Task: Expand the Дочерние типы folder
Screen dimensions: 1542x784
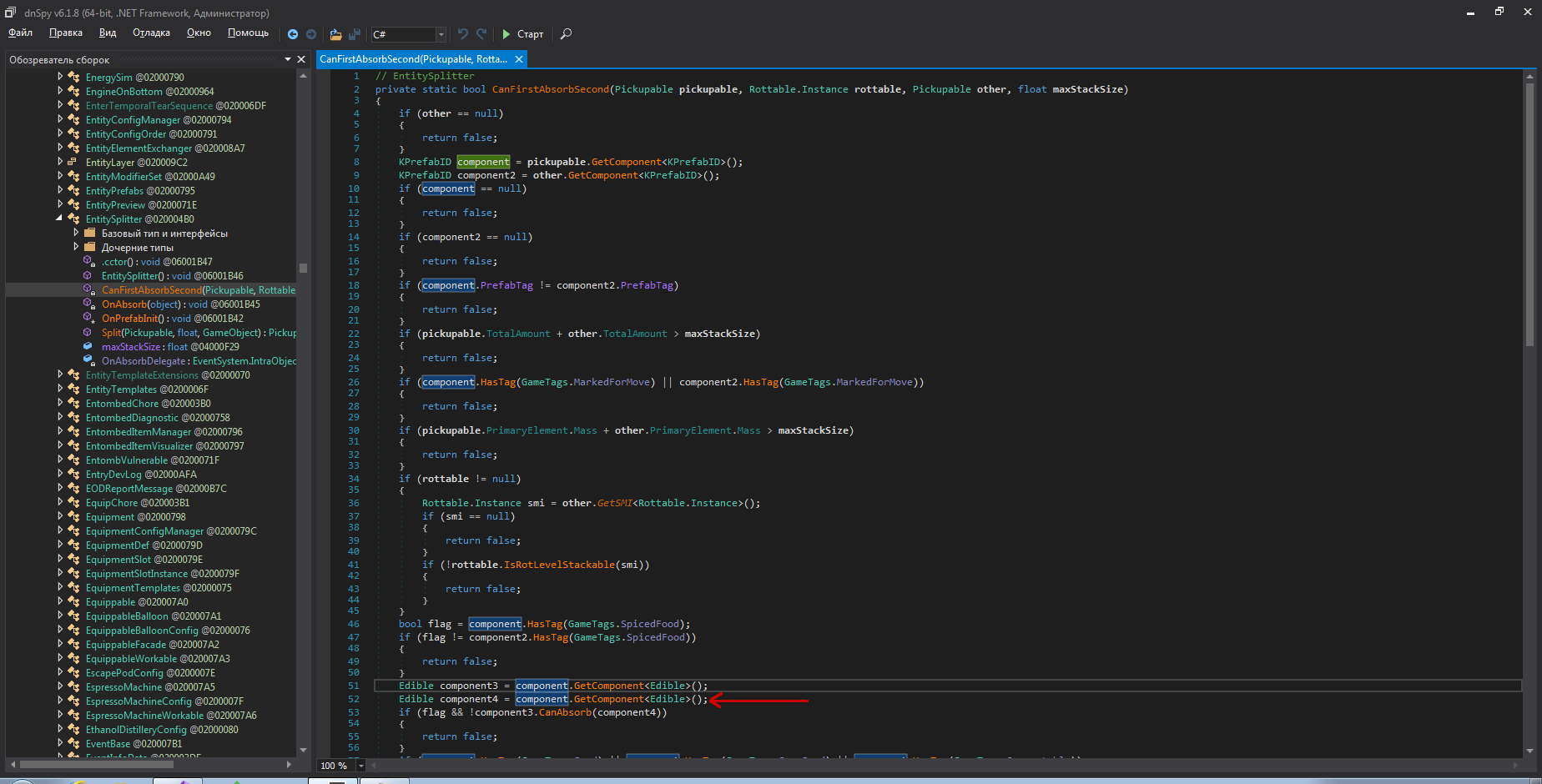Action: click(76, 247)
